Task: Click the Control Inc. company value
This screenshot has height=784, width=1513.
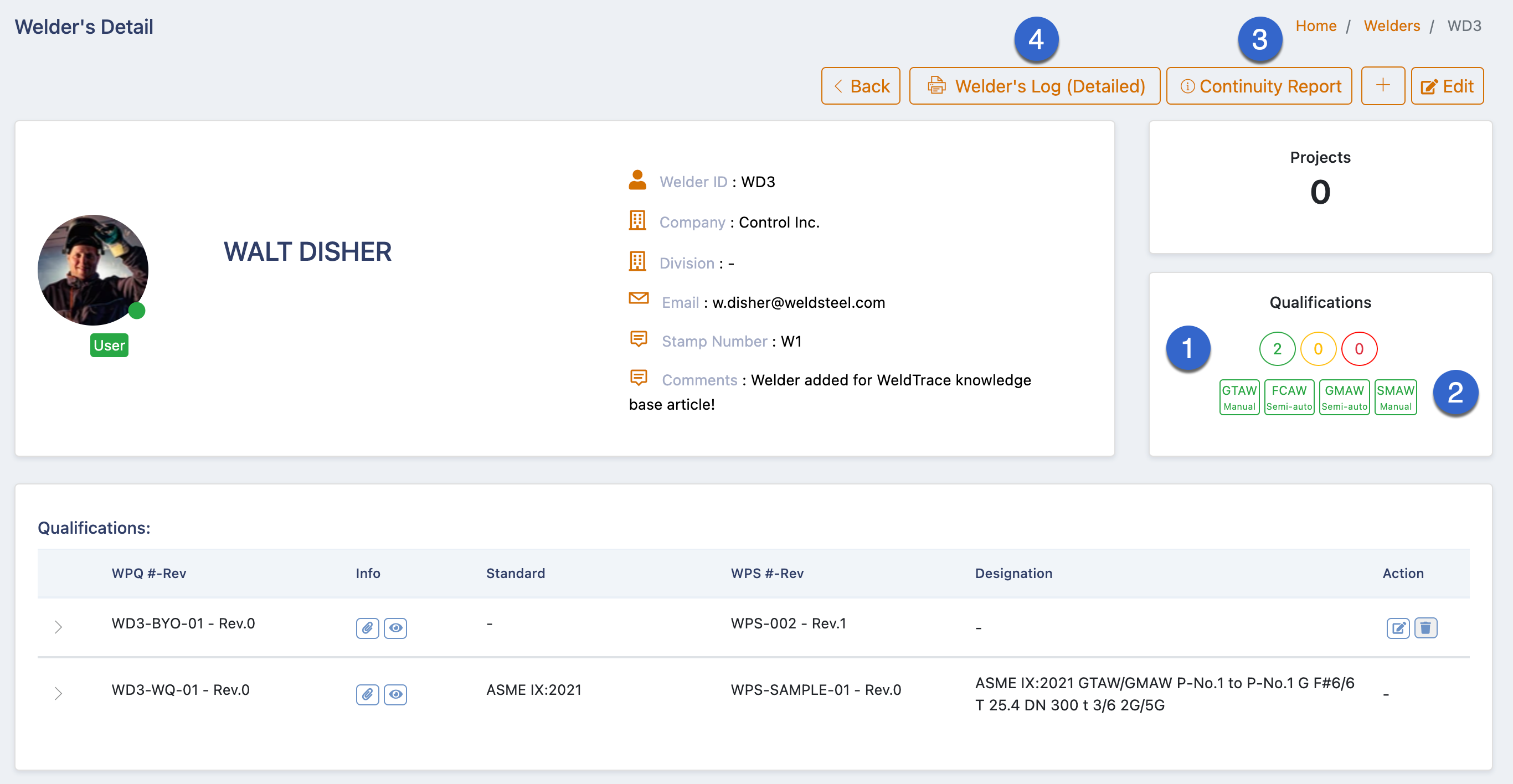Action: (779, 222)
